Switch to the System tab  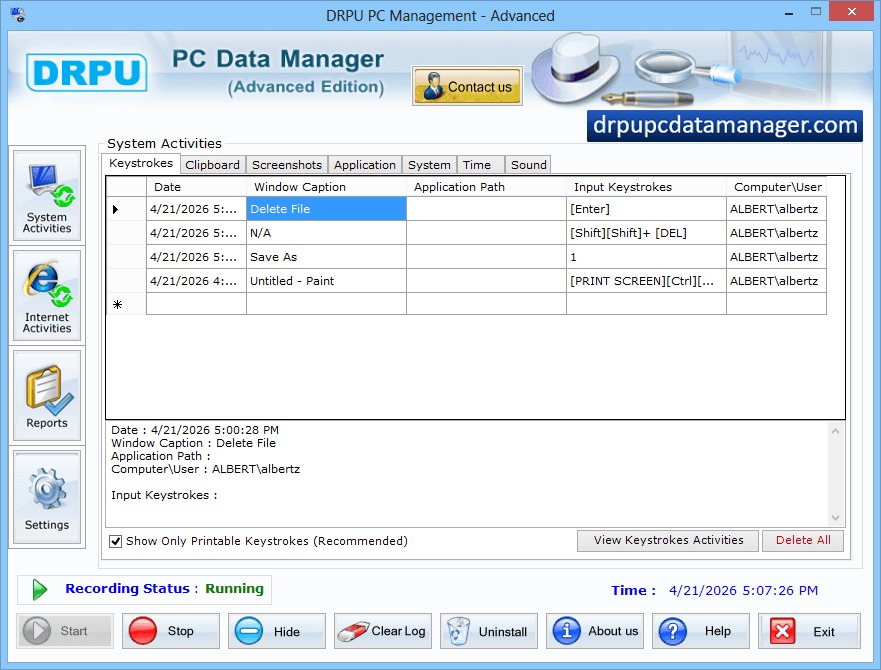click(429, 165)
